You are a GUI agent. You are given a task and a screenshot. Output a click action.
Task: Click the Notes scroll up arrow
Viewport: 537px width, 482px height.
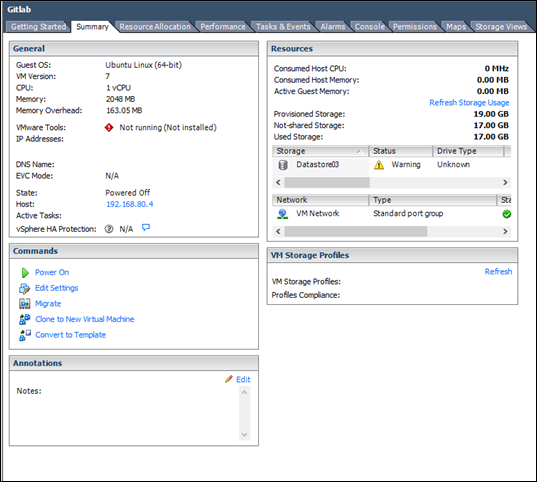(x=244, y=392)
